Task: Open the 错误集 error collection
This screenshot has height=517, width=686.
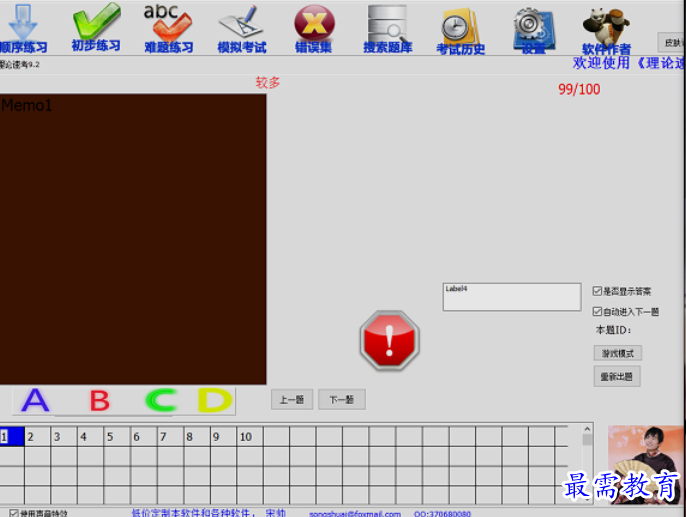Action: [x=314, y=29]
